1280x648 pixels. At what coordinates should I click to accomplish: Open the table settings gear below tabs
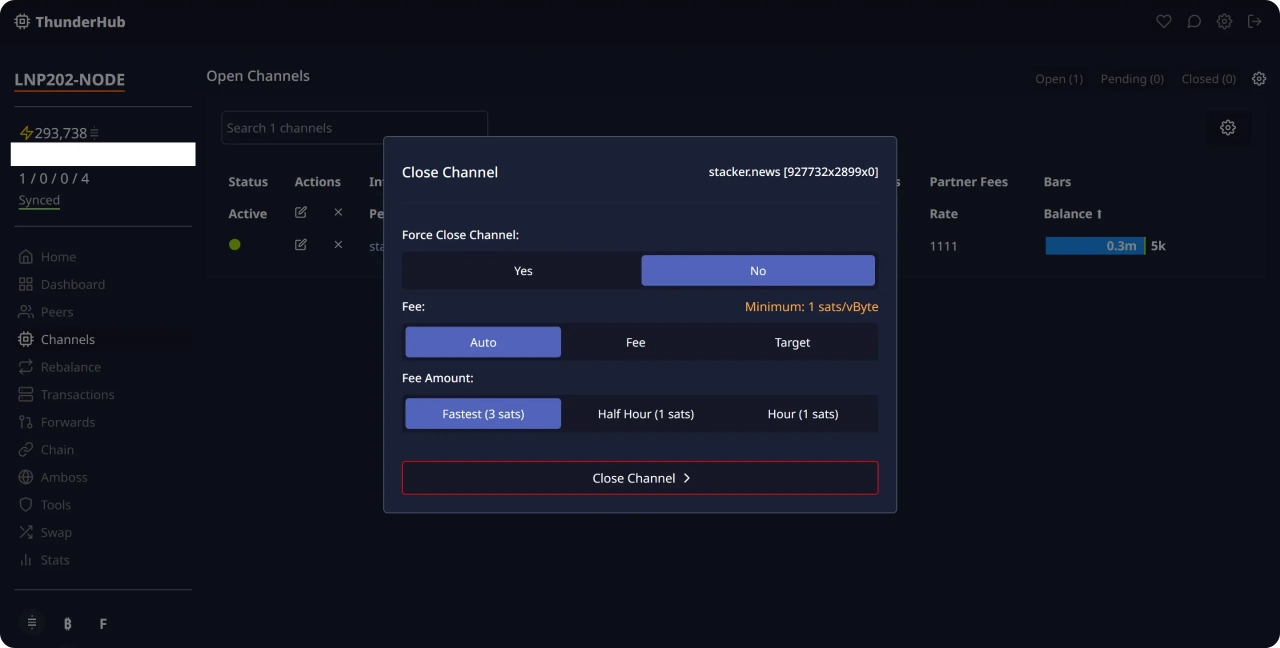tap(1228, 128)
